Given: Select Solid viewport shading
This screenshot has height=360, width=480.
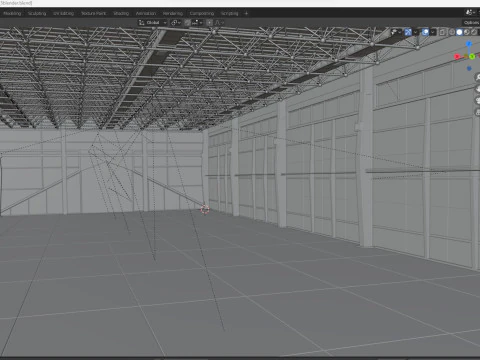Looking at the screenshot, I should (459, 32).
